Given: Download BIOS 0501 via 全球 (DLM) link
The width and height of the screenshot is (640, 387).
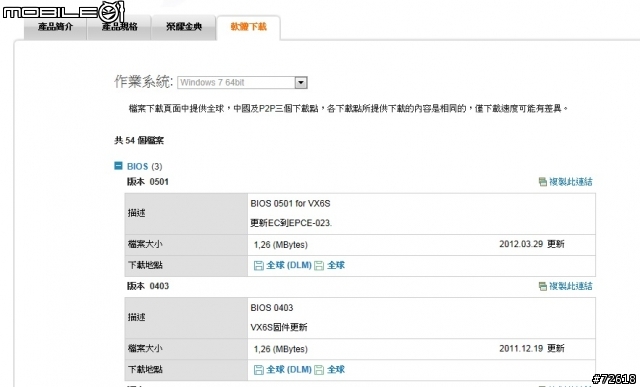Looking at the screenshot, I should 289,265.
